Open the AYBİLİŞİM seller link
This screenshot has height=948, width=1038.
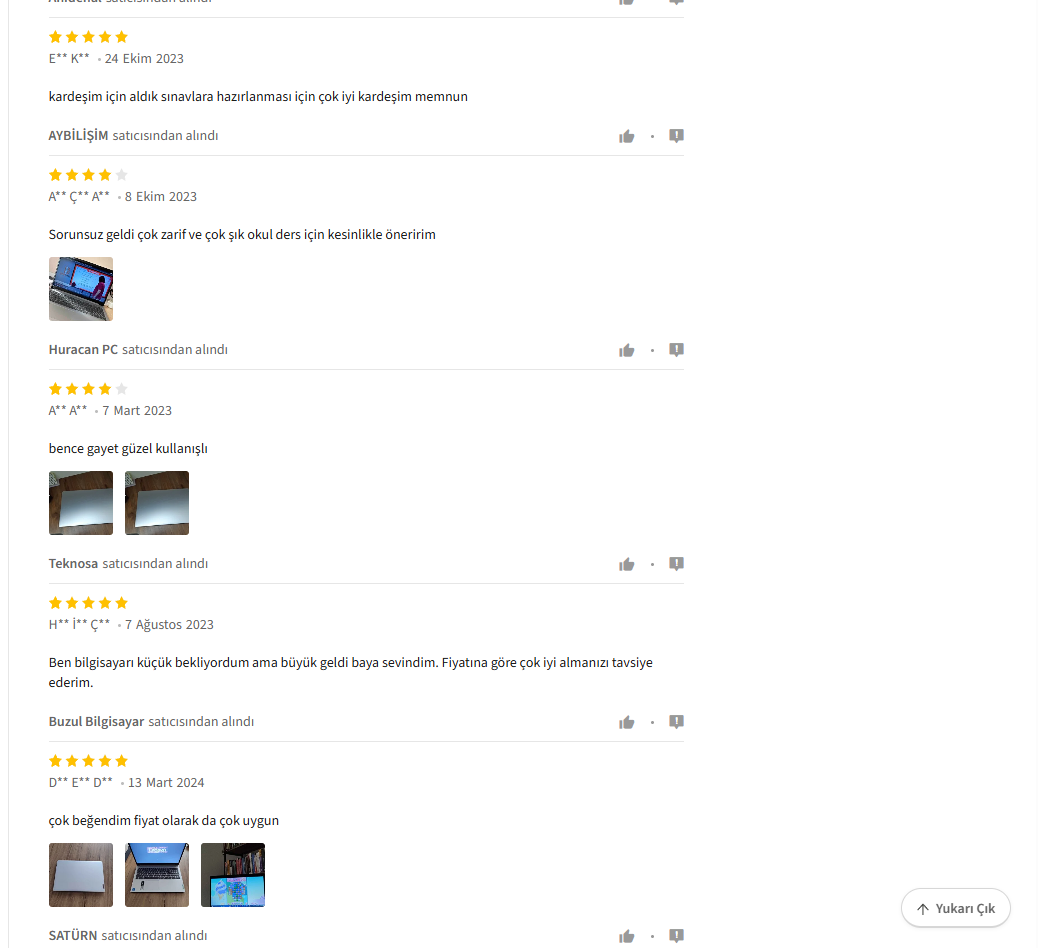78,135
